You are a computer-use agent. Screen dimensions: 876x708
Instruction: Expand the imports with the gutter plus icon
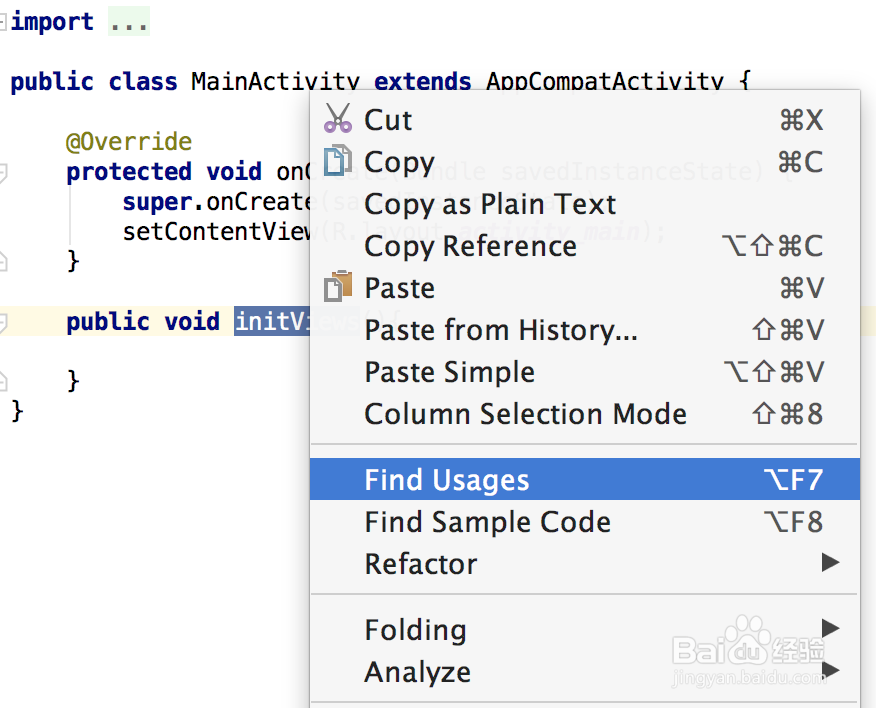point(3,22)
